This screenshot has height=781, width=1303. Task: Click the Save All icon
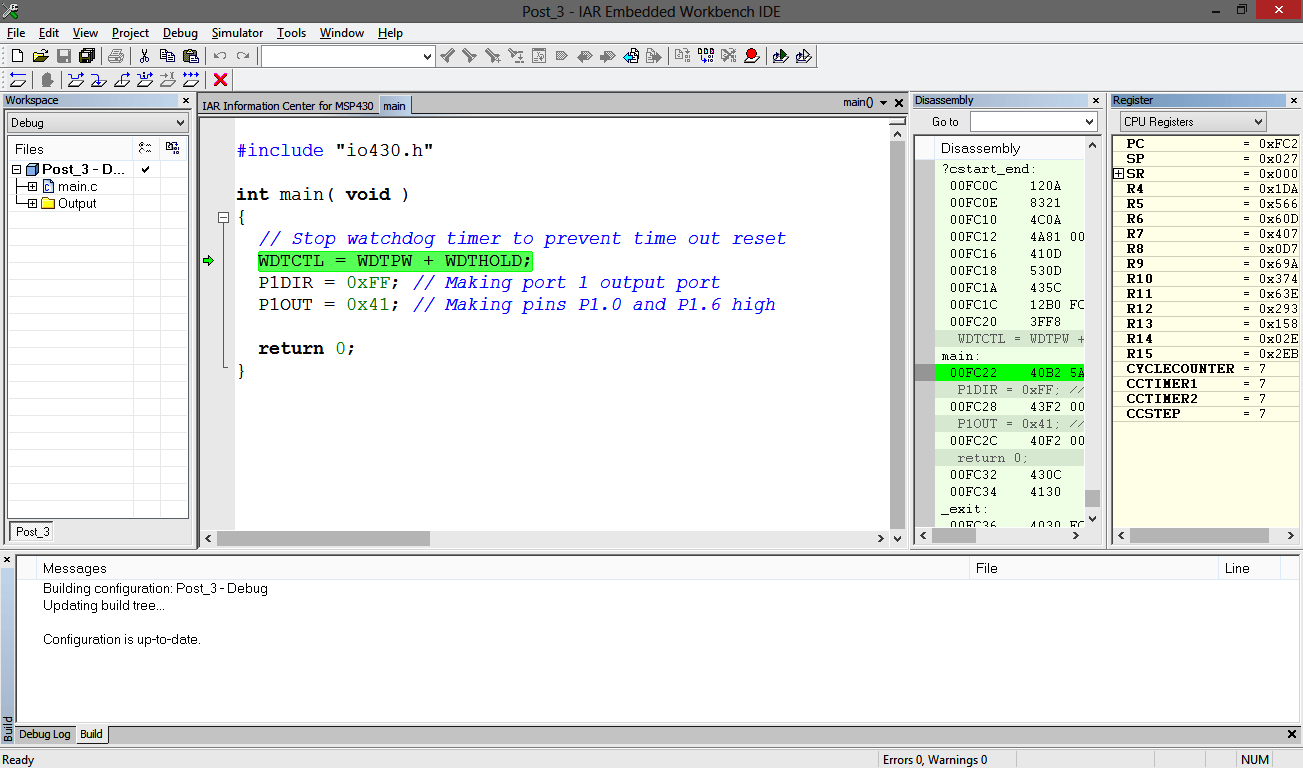pos(86,56)
